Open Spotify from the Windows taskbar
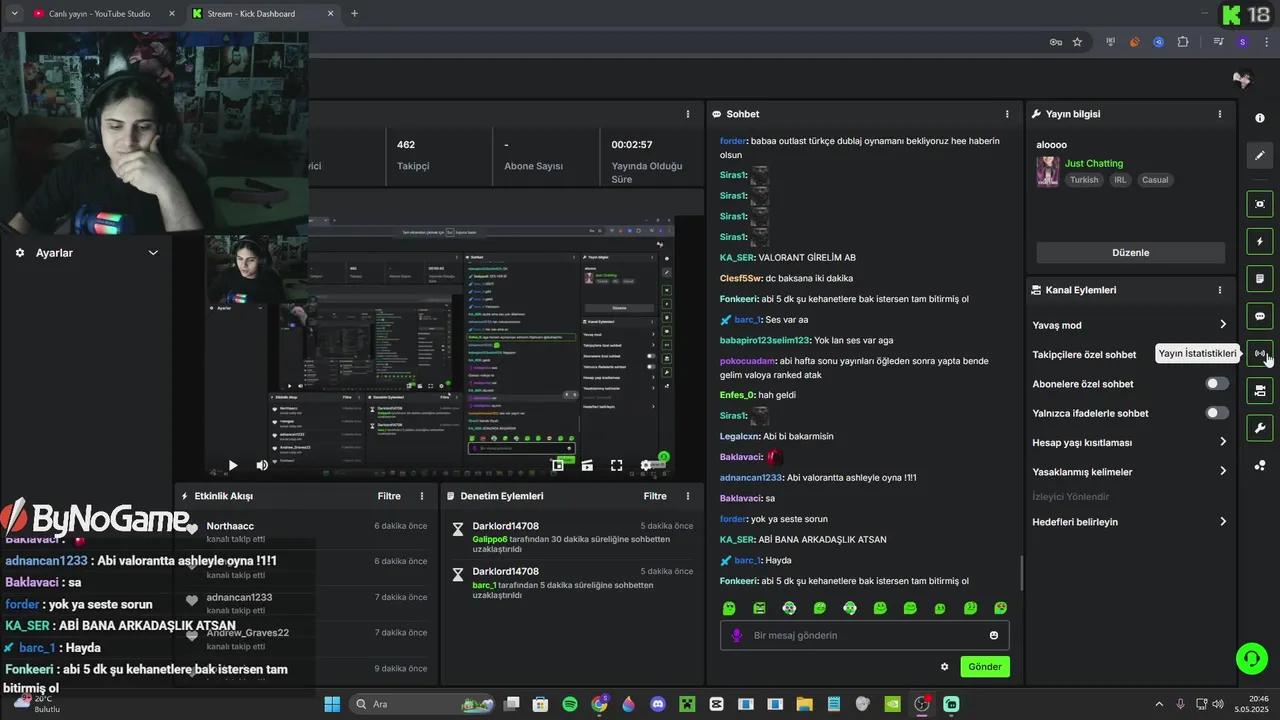 point(570,704)
